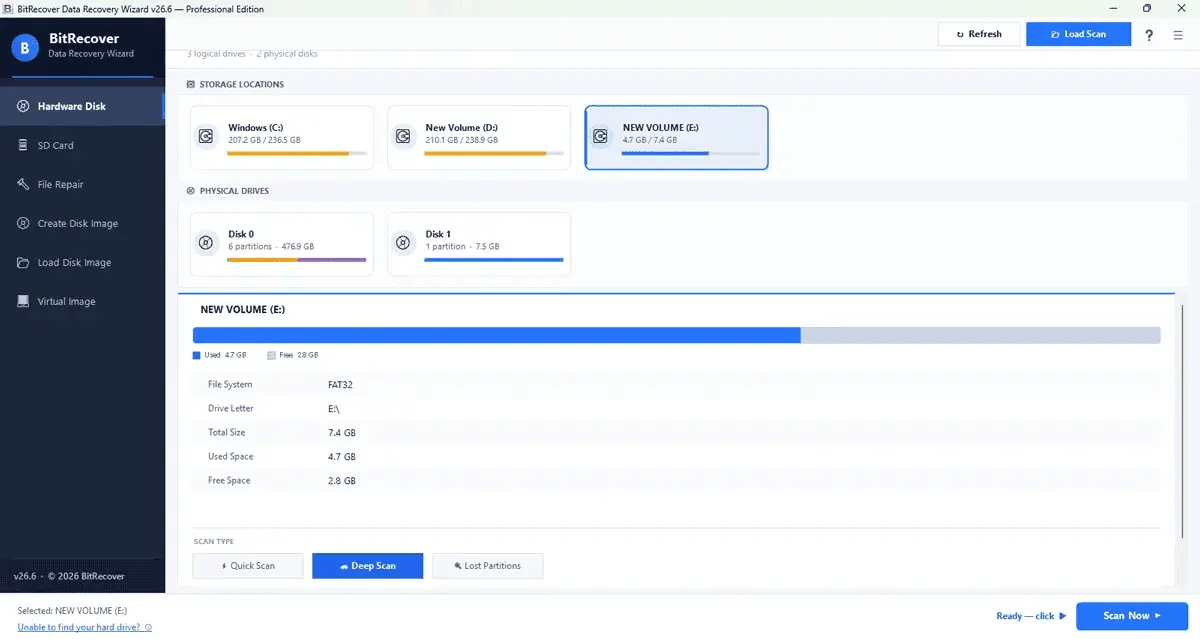Click the blue Used legend swatch

pyautogui.click(x=197, y=355)
